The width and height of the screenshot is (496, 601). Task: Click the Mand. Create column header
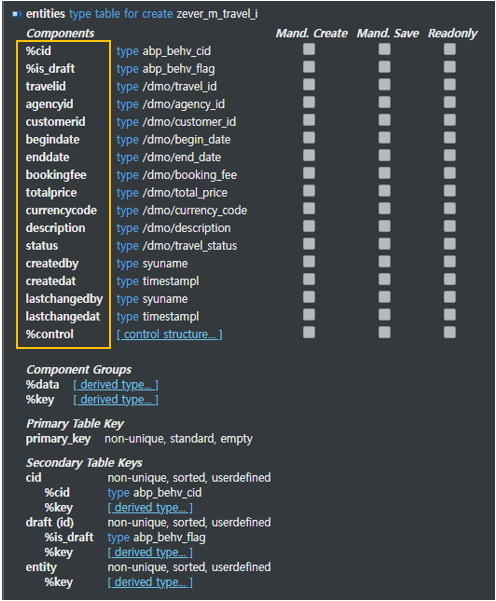coord(312,33)
